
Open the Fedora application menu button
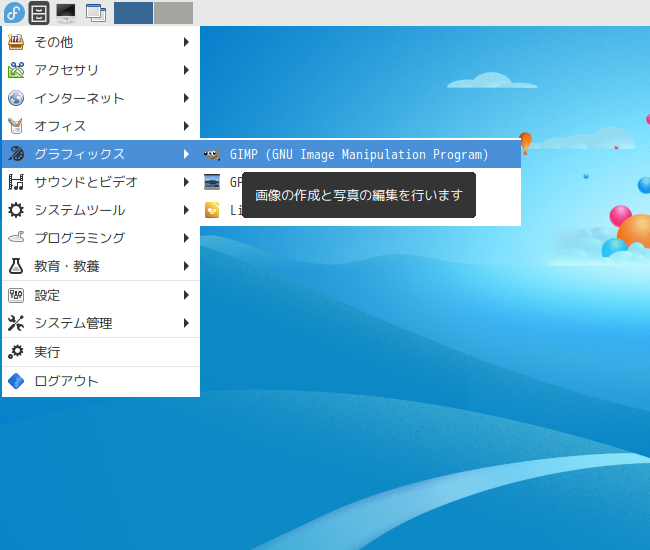tap(14, 12)
